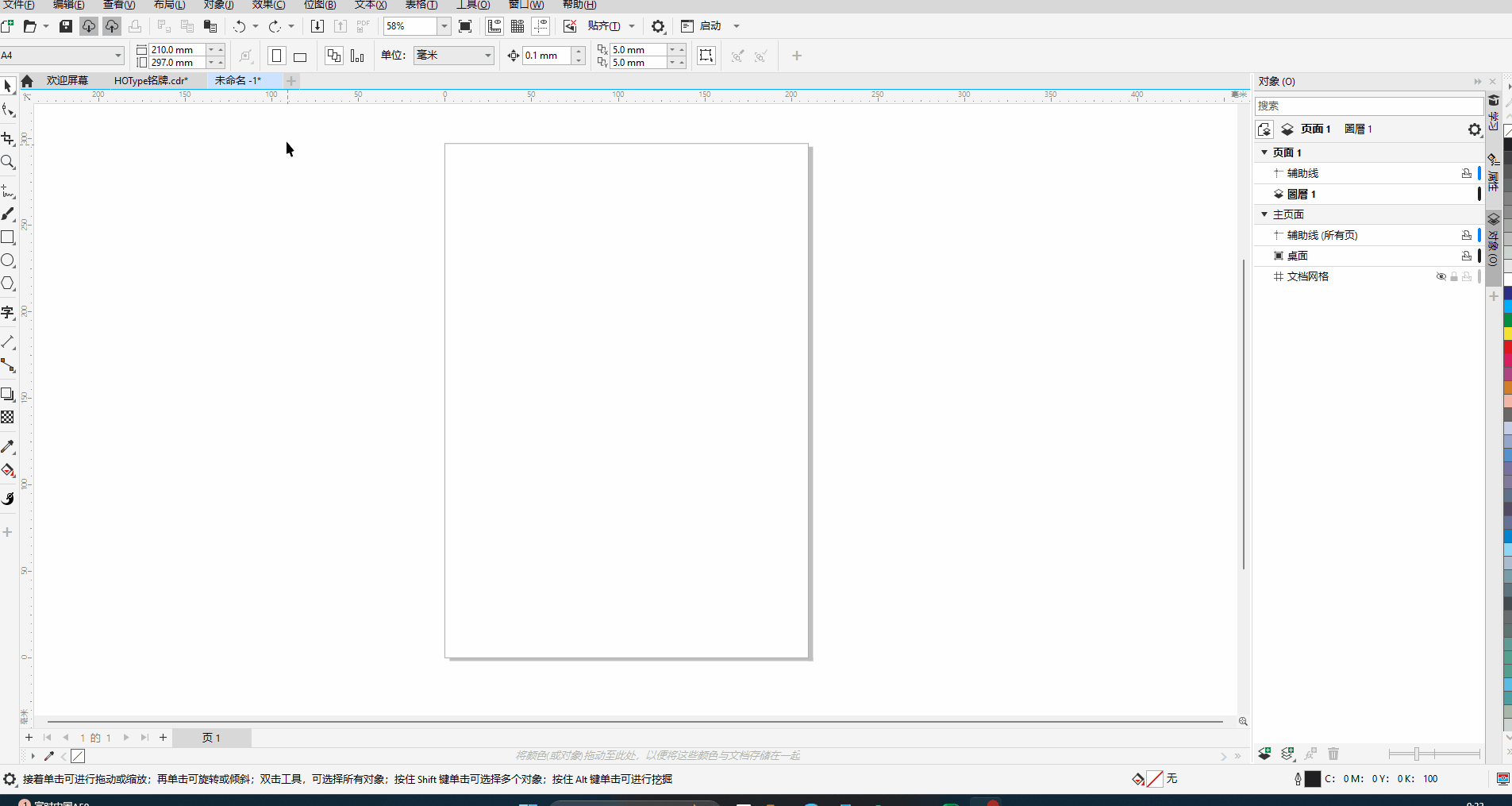Switch to the 欢迎屏幕 tab
Viewport: 1512px width, 806px height.
tap(67, 80)
